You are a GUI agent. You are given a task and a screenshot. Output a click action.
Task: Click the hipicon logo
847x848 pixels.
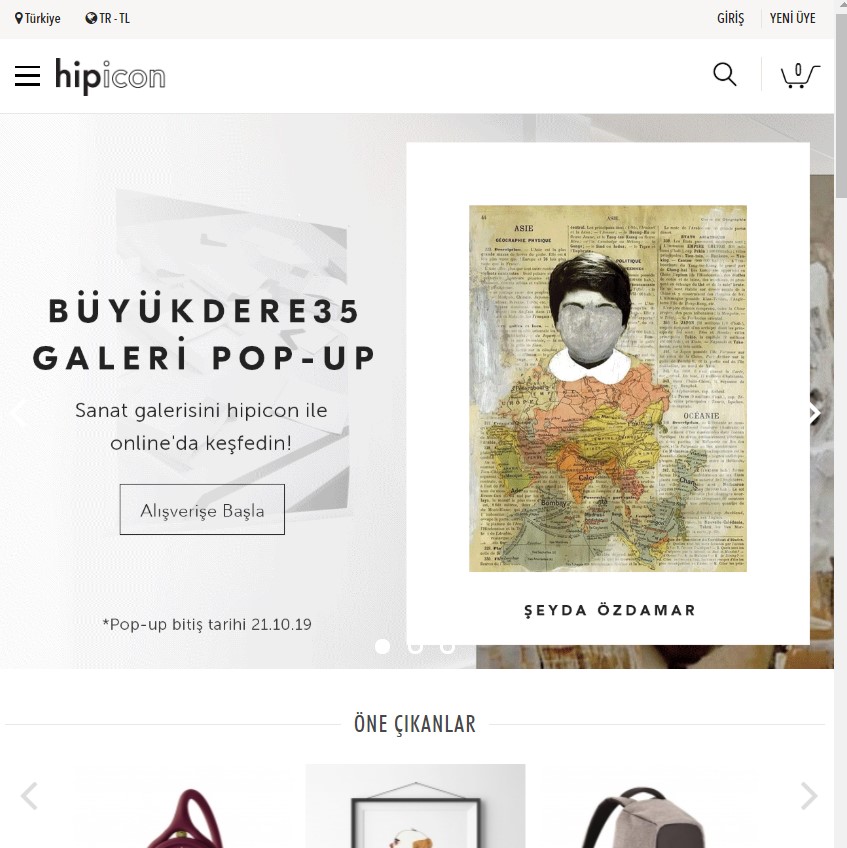(110, 76)
